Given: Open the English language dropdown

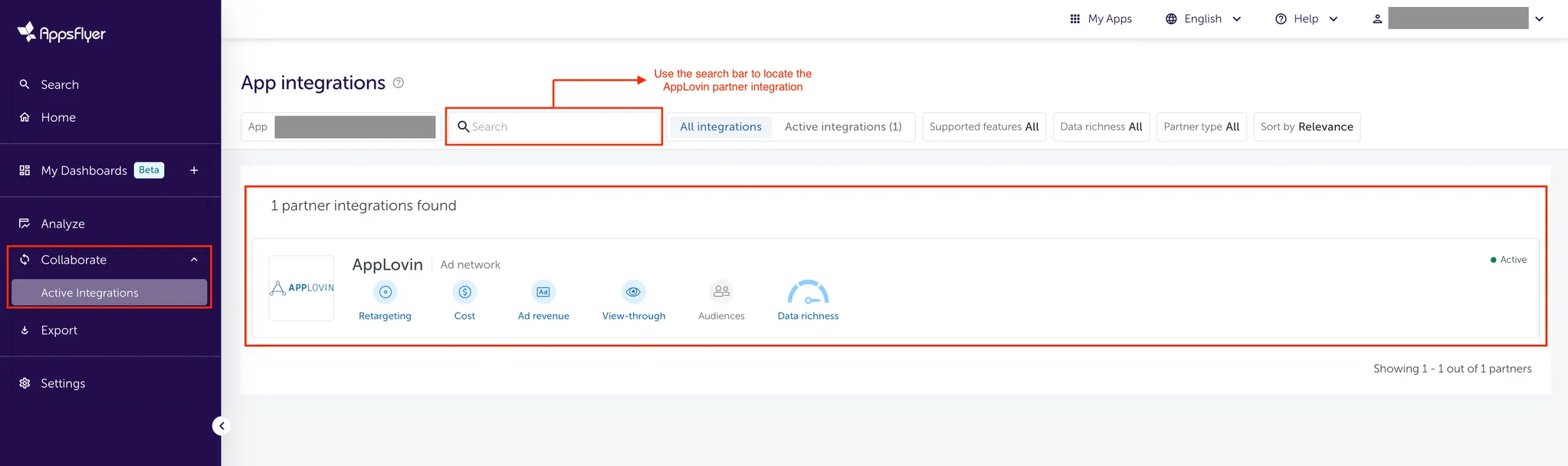Looking at the screenshot, I should pyautogui.click(x=1203, y=18).
